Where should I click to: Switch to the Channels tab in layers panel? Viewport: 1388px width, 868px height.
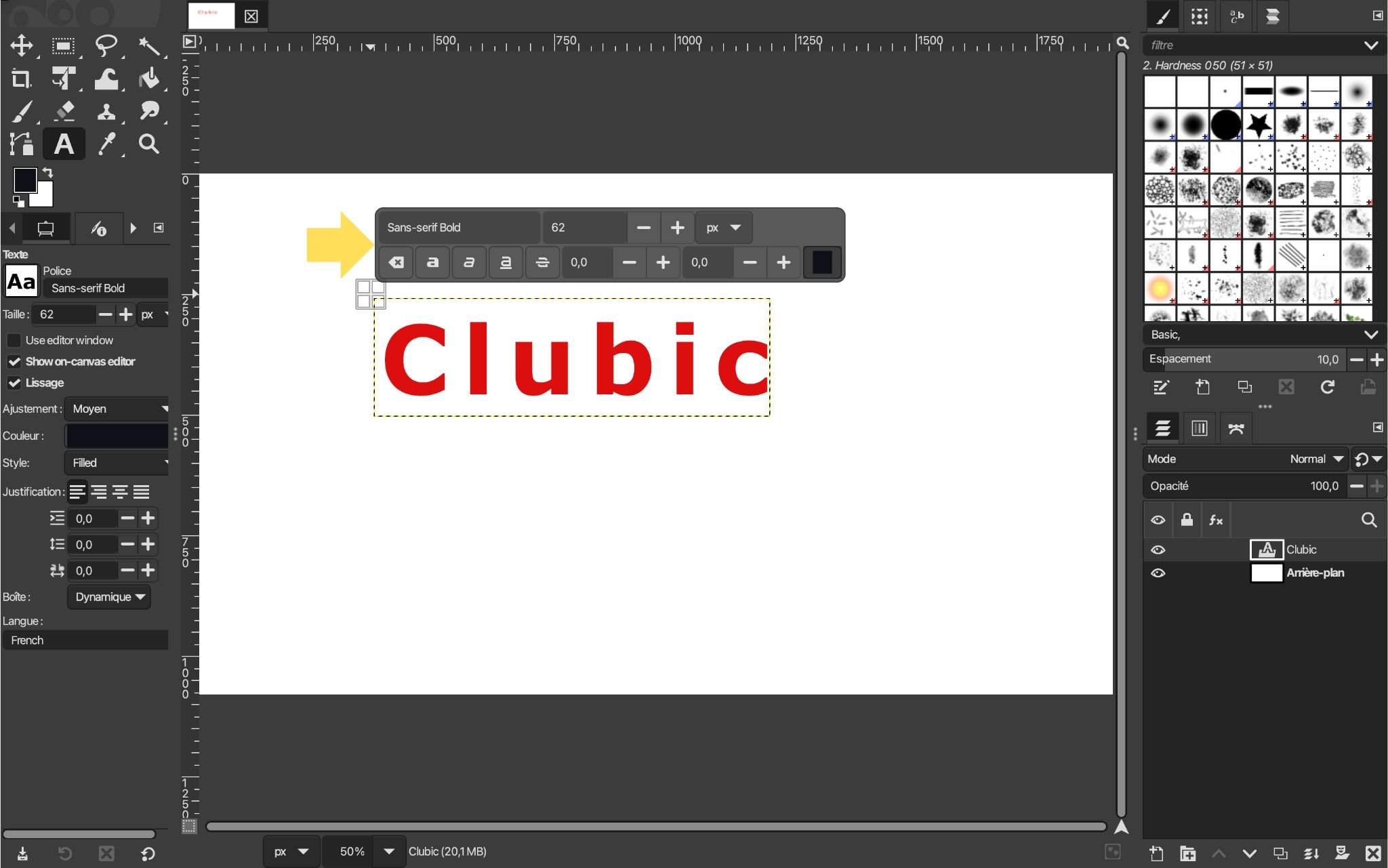click(1199, 428)
